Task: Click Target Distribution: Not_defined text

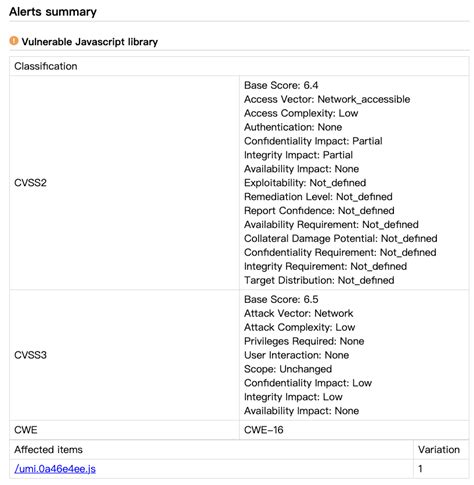Action: pyautogui.click(x=319, y=280)
